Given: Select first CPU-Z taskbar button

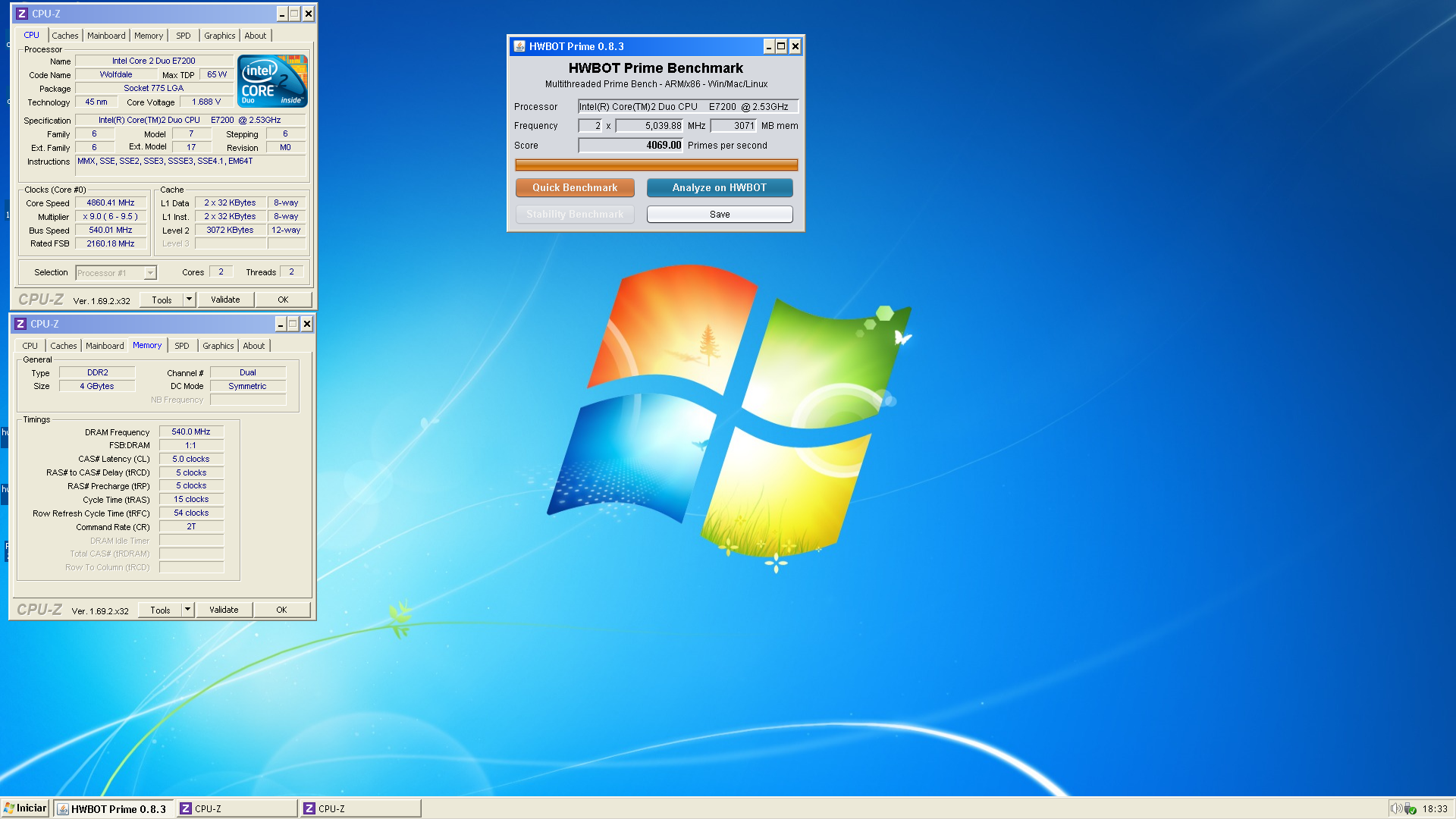Looking at the screenshot, I should coord(237,808).
